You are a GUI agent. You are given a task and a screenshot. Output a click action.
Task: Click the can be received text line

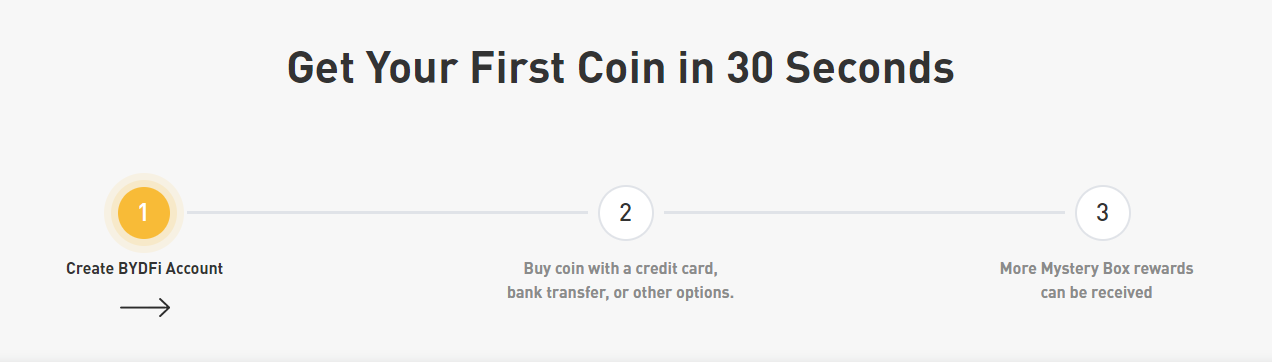pyautogui.click(x=1097, y=293)
